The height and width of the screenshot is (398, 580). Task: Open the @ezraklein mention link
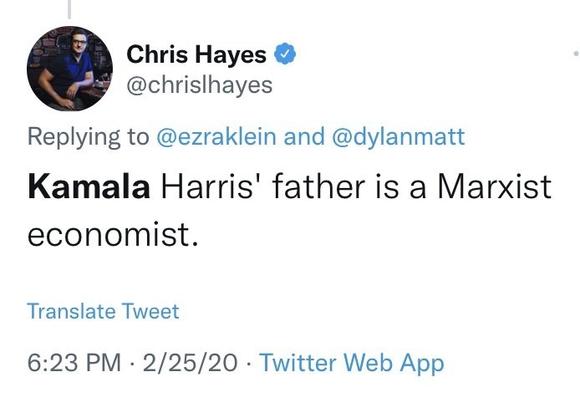pyautogui.click(x=216, y=136)
